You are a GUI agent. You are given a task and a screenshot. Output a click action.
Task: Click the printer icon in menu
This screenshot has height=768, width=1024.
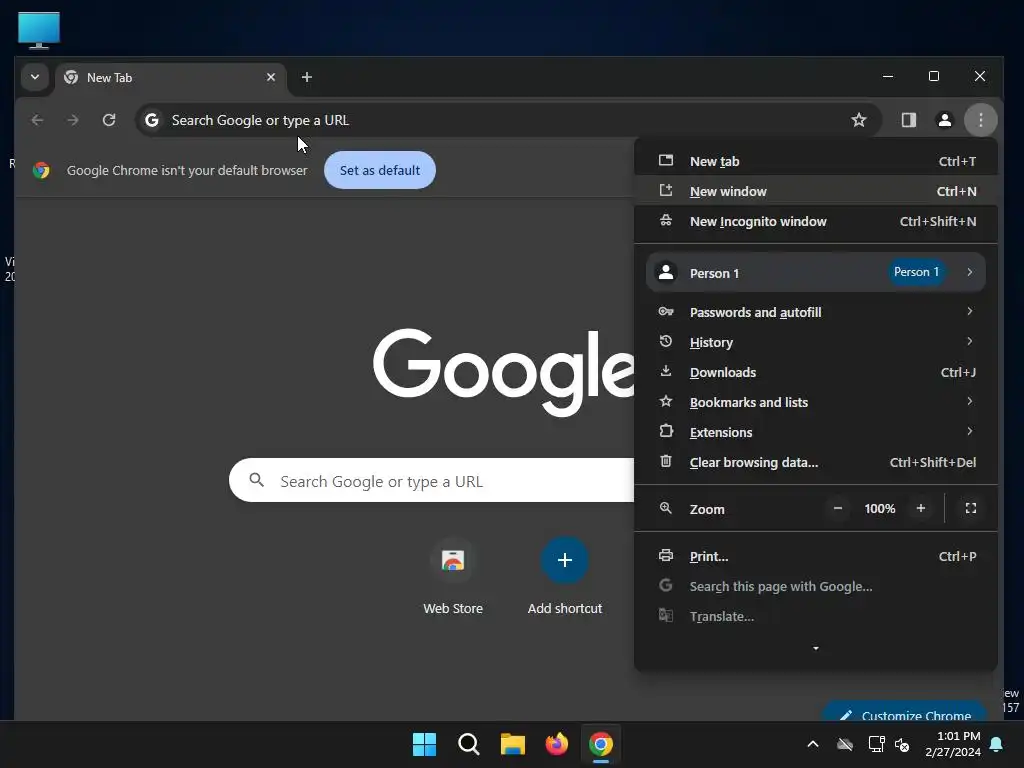pos(665,556)
